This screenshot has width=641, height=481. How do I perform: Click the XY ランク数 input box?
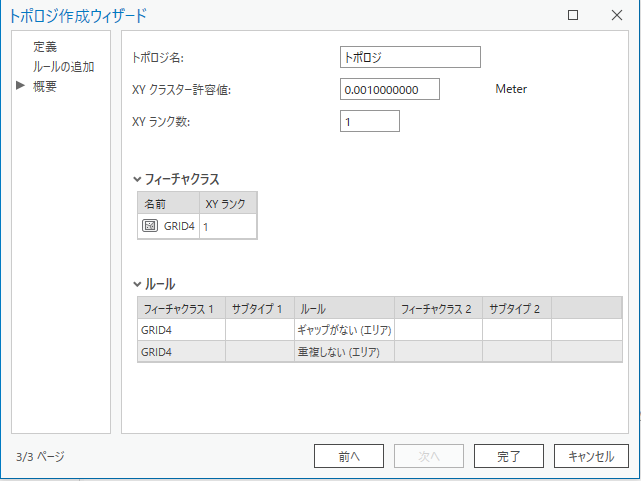click(x=369, y=122)
